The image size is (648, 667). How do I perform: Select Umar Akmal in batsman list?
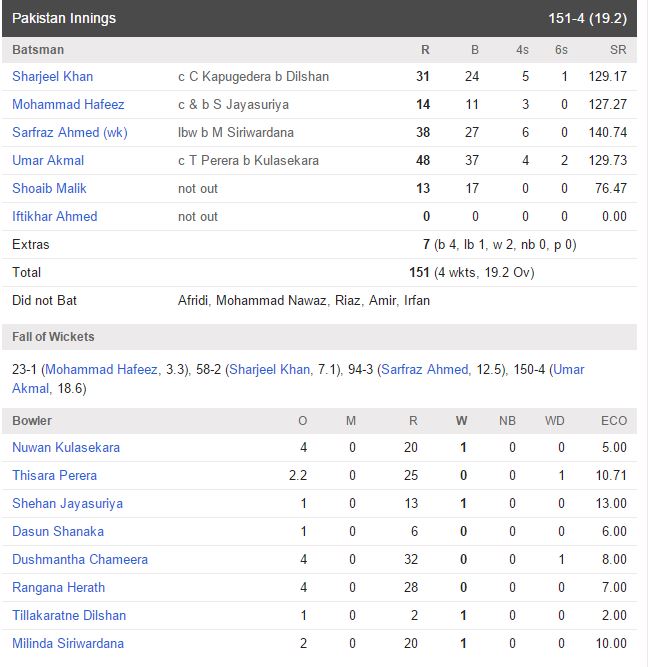tap(48, 160)
